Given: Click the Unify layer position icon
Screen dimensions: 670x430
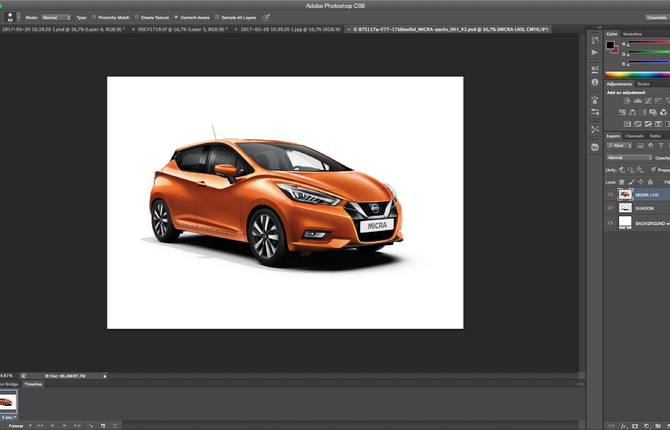Looking at the screenshot, I should tap(622, 170).
